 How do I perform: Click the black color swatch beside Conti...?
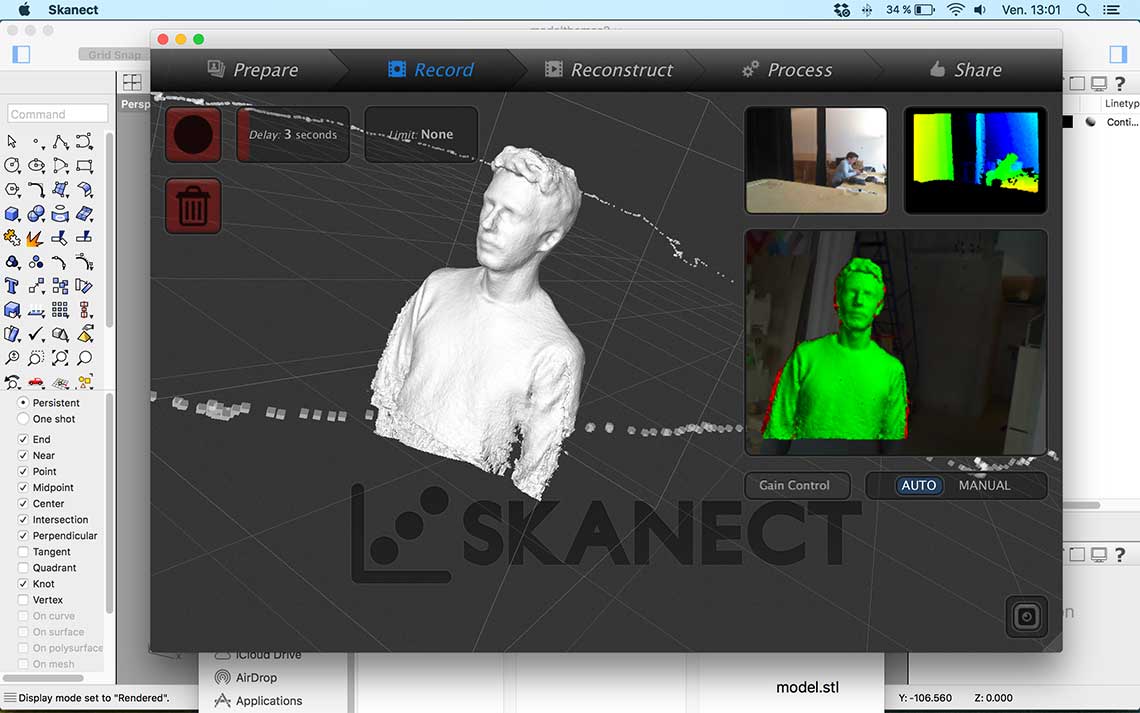click(1067, 122)
